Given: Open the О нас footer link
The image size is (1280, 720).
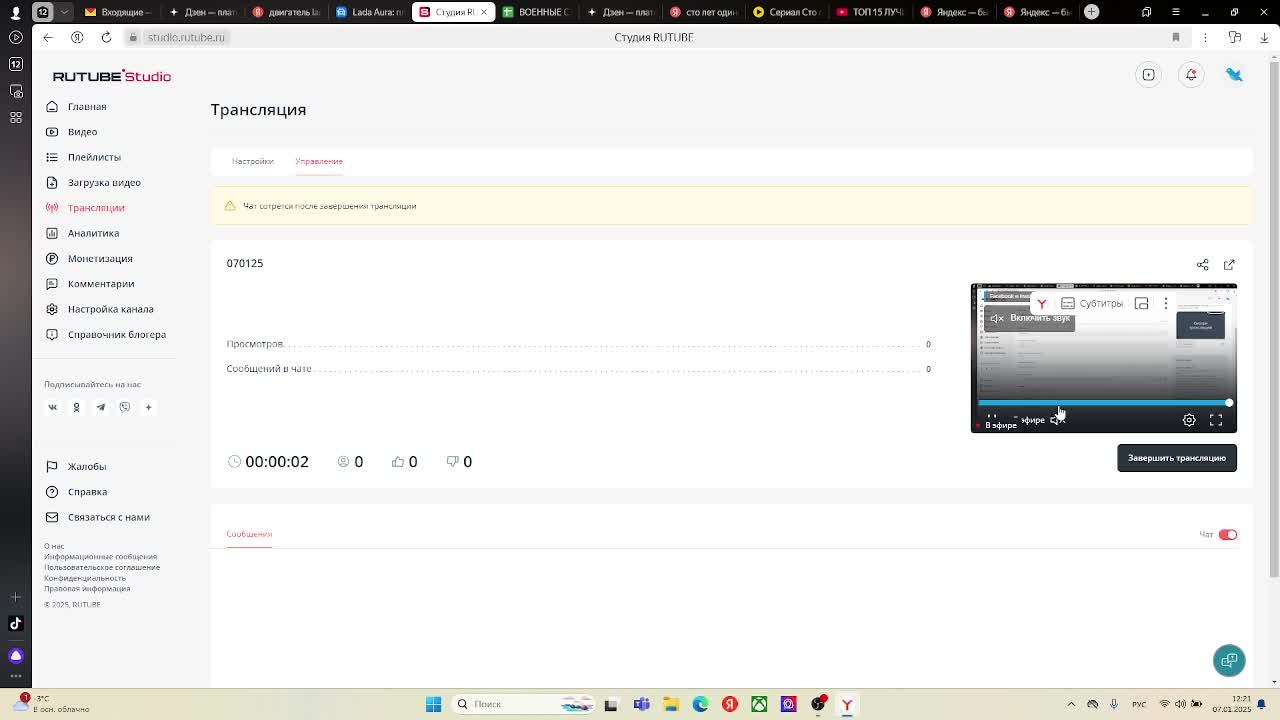Looking at the screenshot, I should click(x=54, y=546).
